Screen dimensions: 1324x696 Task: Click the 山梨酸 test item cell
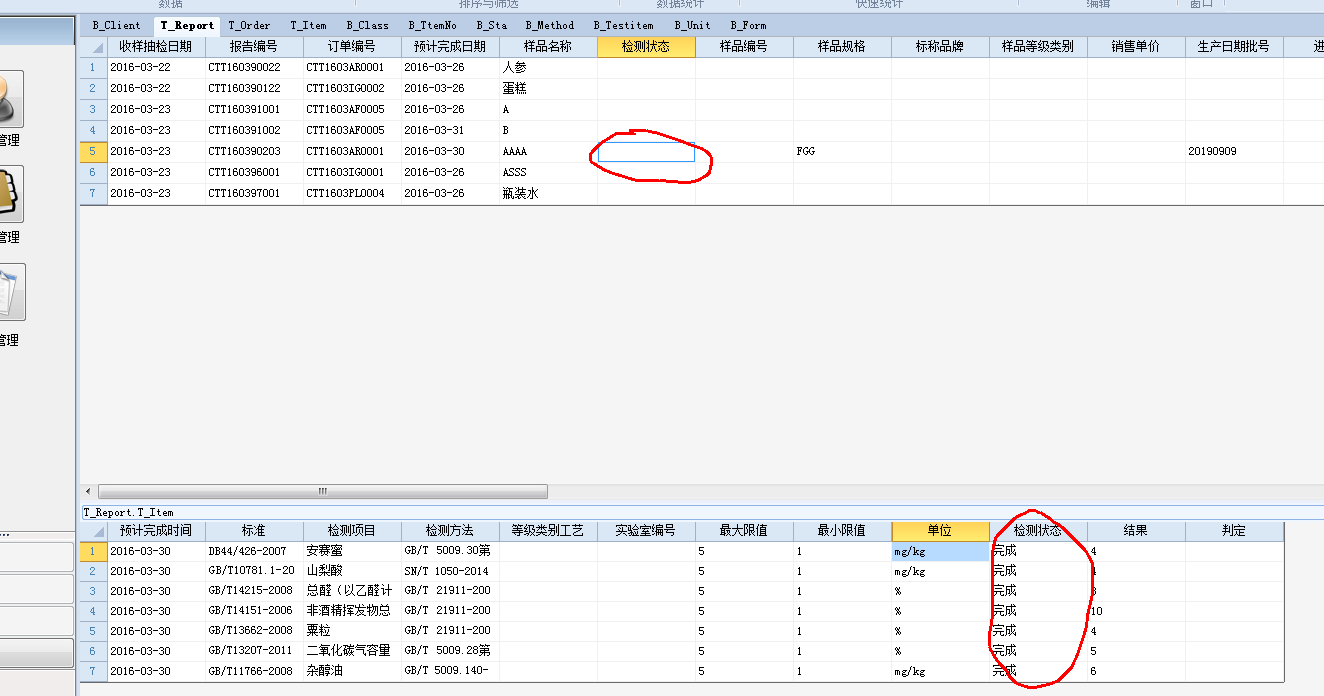pyautogui.click(x=352, y=571)
